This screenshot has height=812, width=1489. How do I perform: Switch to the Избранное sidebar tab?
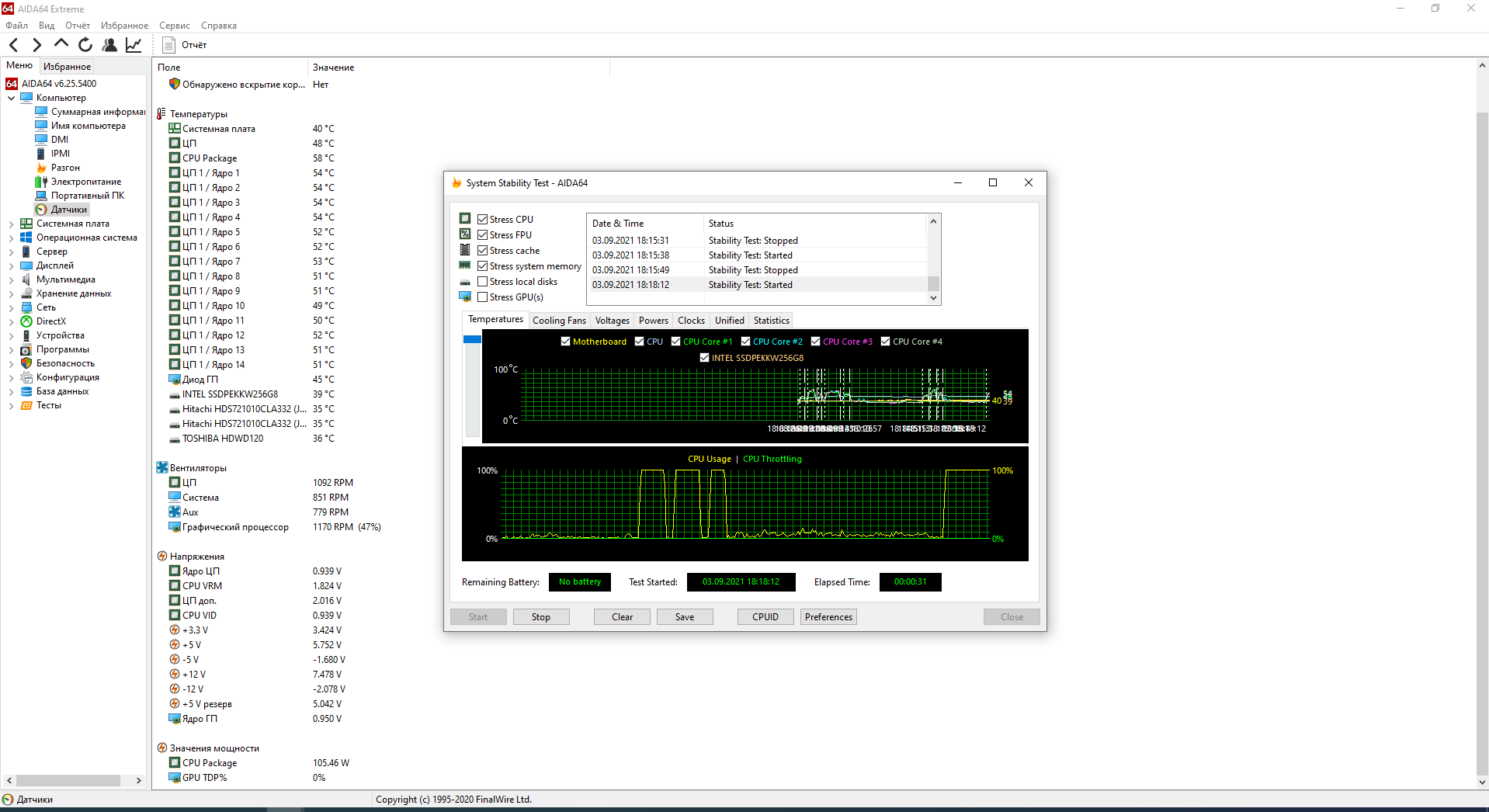tap(67, 67)
